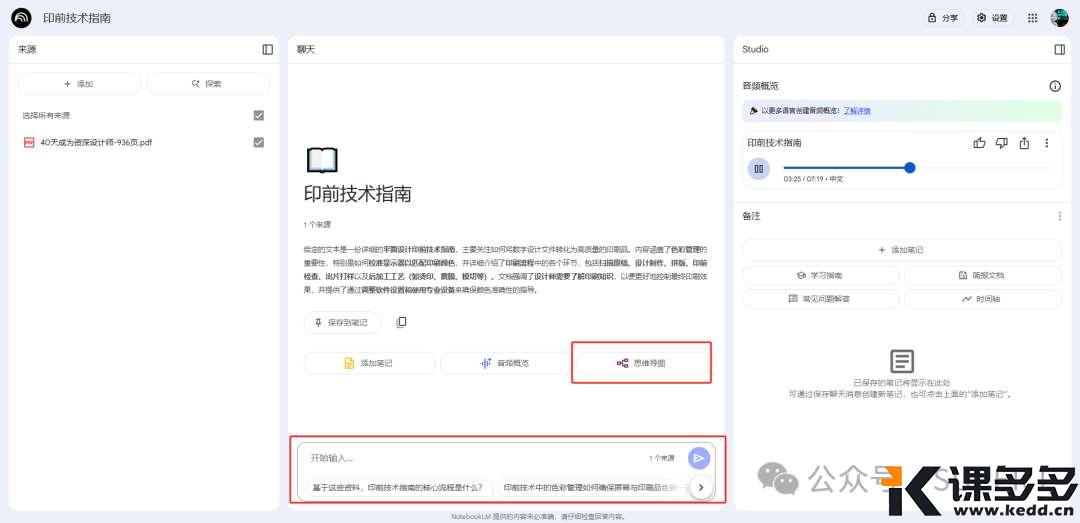Click the thumbs up icon for audio
The width and height of the screenshot is (1080, 523).
979,143
